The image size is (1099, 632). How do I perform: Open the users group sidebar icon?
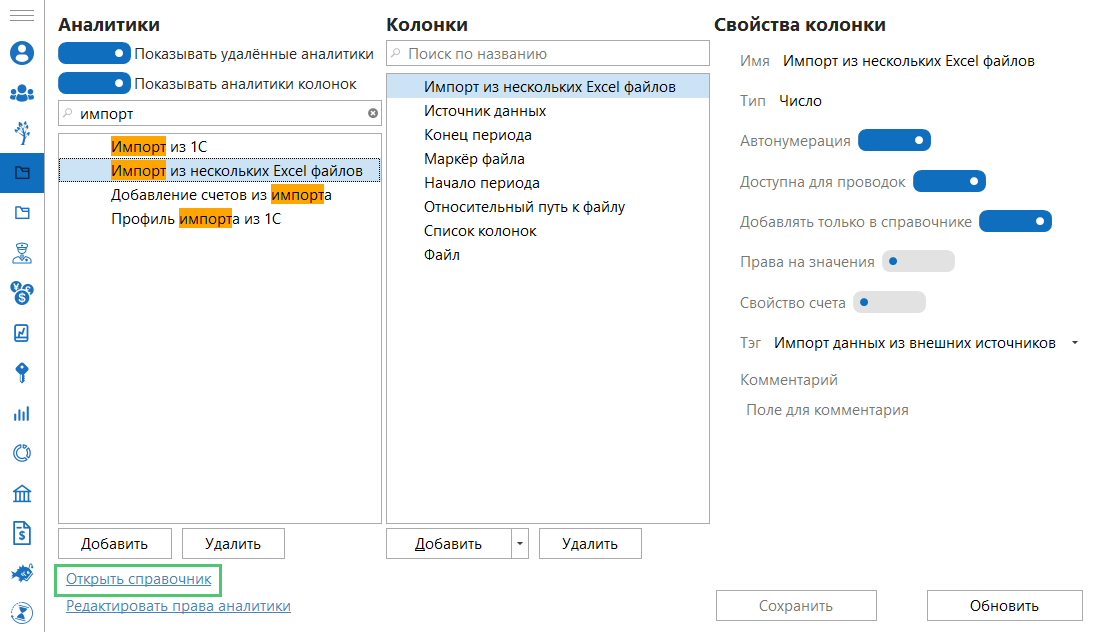(21, 93)
